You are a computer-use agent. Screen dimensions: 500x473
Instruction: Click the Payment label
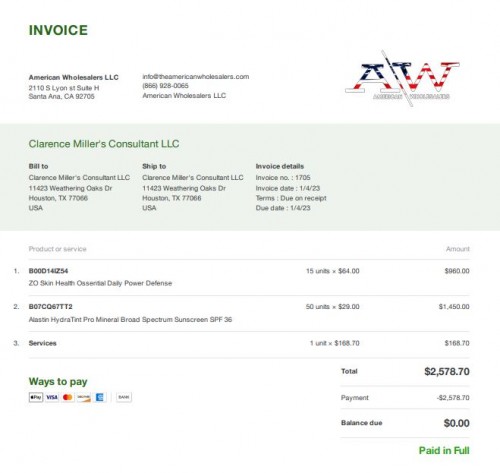(x=355, y=398)
